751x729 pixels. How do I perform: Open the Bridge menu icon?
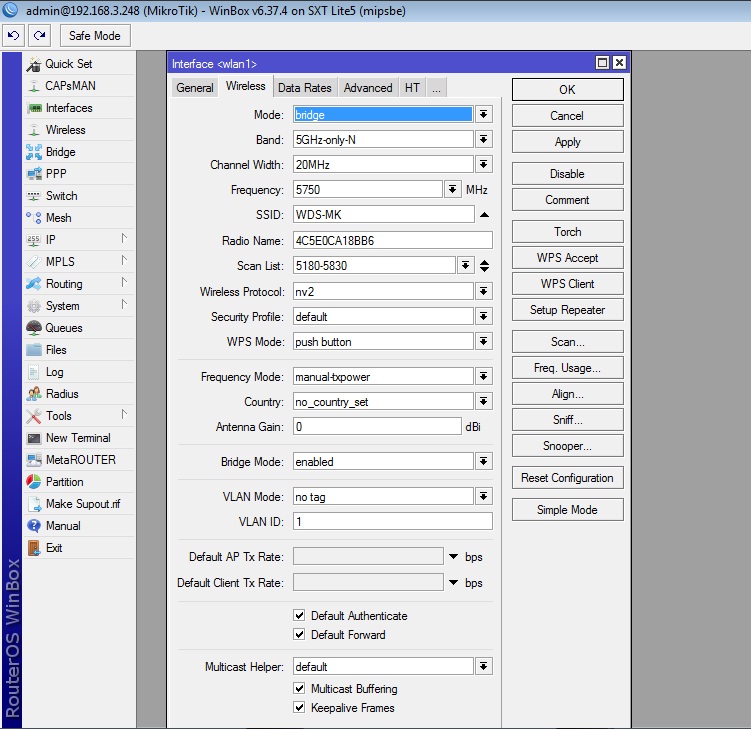(x=34, y=152)
